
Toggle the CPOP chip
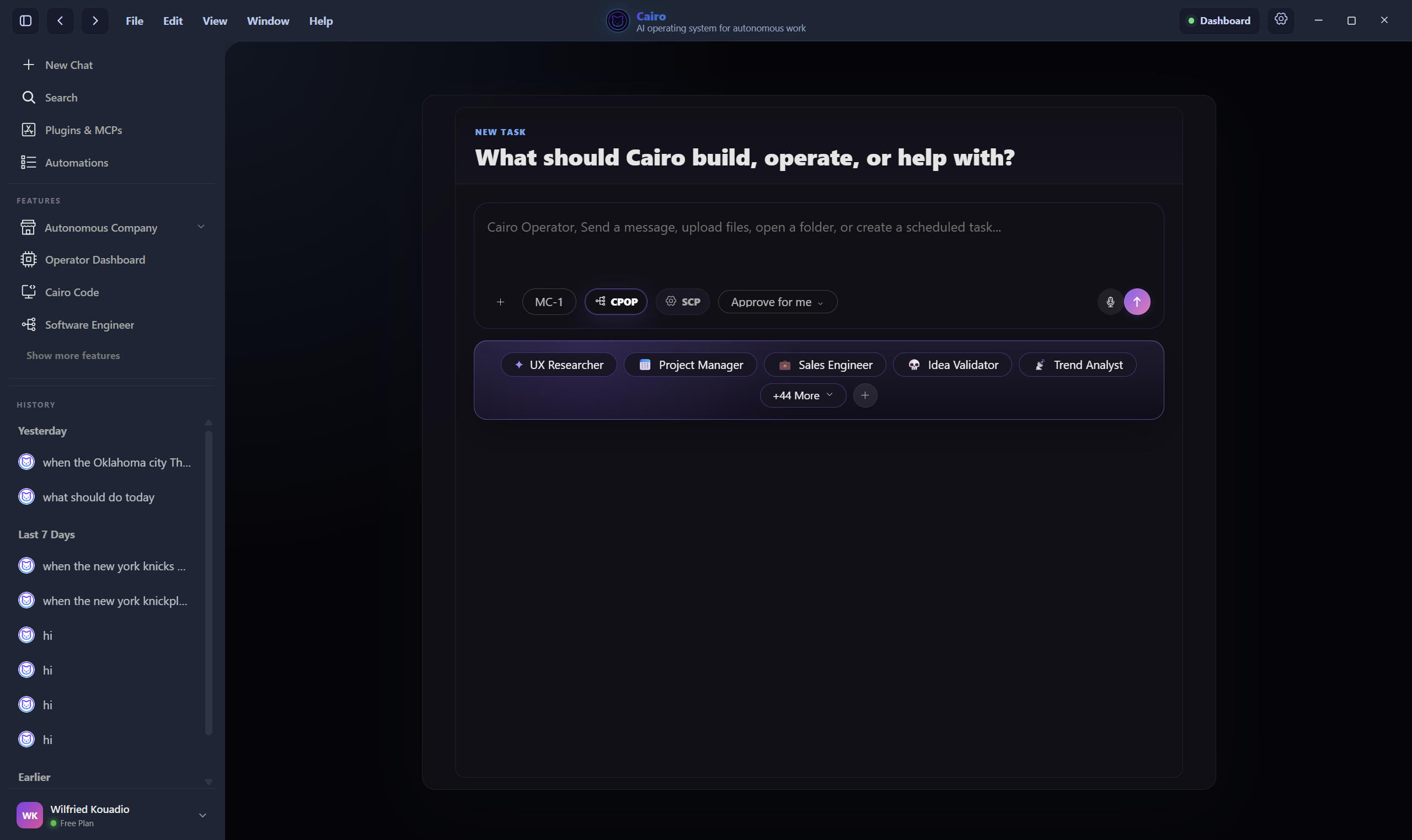(x=616, y=302)
